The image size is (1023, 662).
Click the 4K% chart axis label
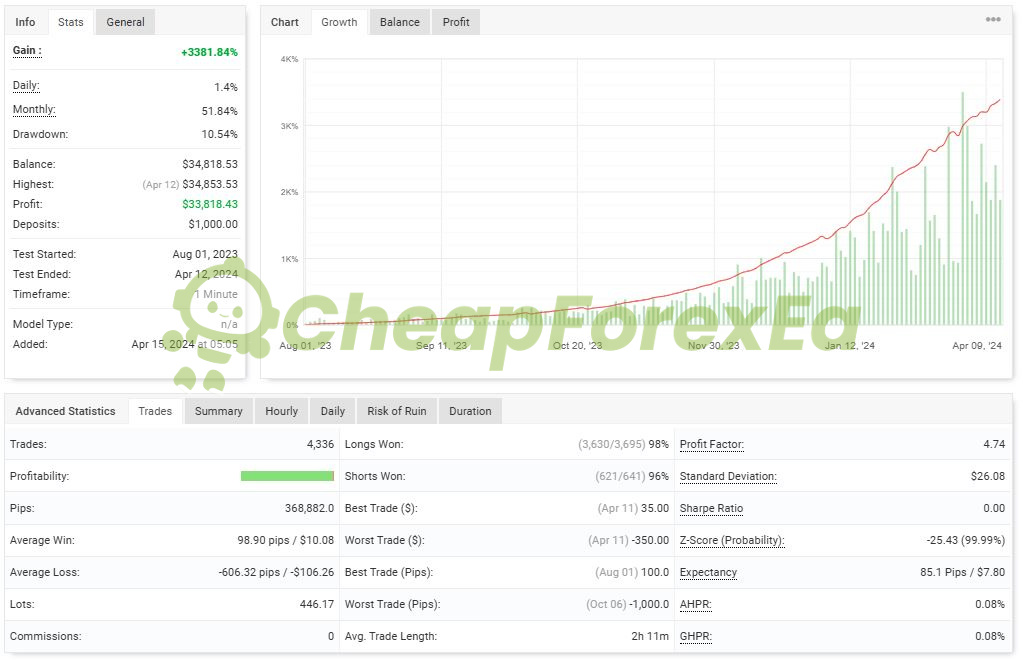pos(289,59)
